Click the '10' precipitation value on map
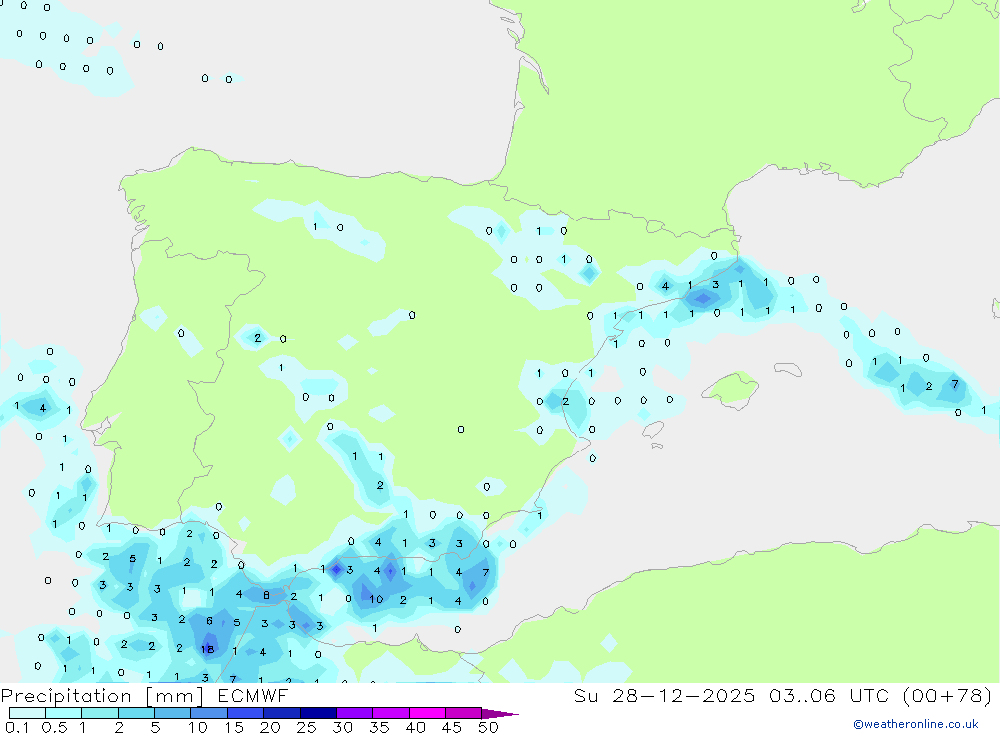The height and width of the screenshot is (733, 1000). pyautogui.click(x=376, y=599)
